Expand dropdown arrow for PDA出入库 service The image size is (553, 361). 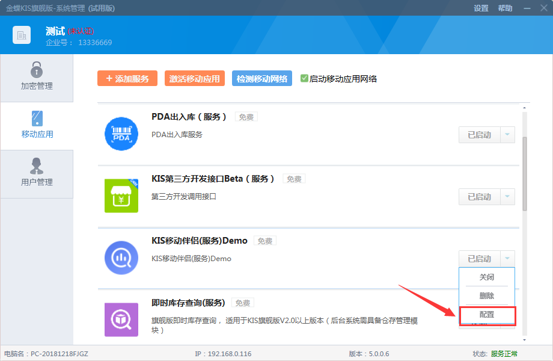click(x=508, y=135)
